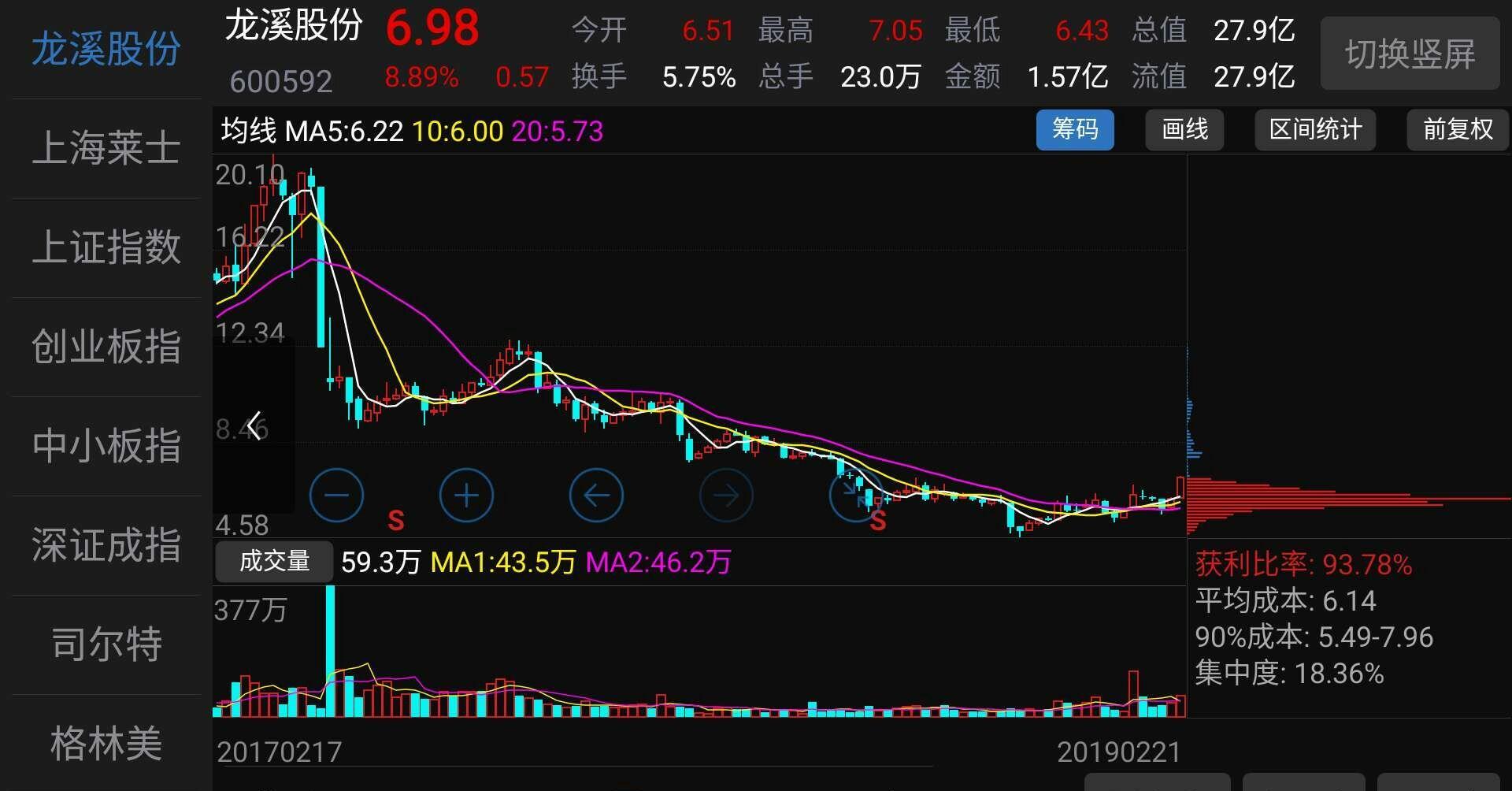The image size is (1512, 791).
Task: Tap the right arrow scroll chart icon
Action: click(726, 495)
